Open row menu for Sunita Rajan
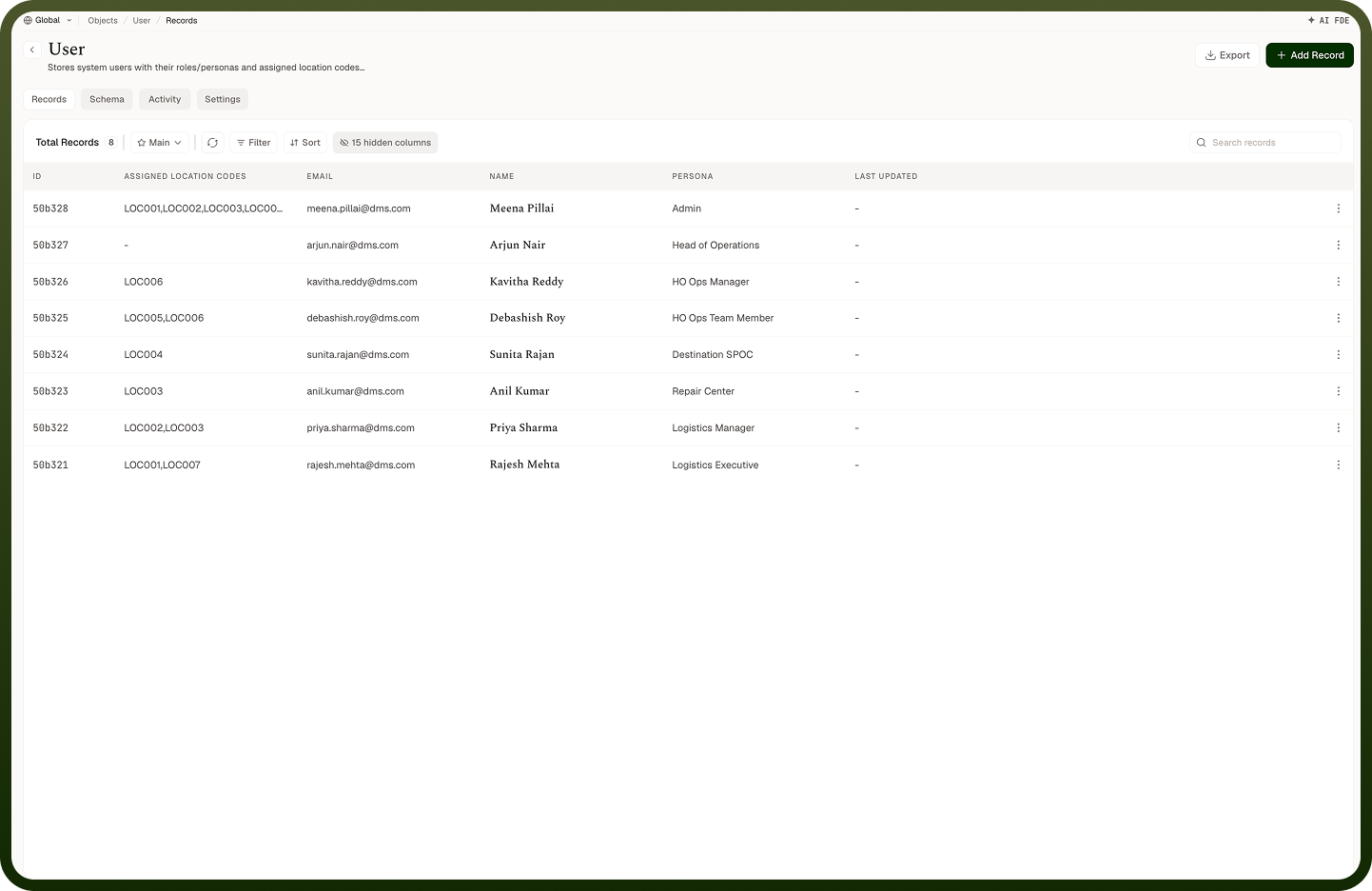Viewport: 1372px width, 891px height. click(1338, 354)
